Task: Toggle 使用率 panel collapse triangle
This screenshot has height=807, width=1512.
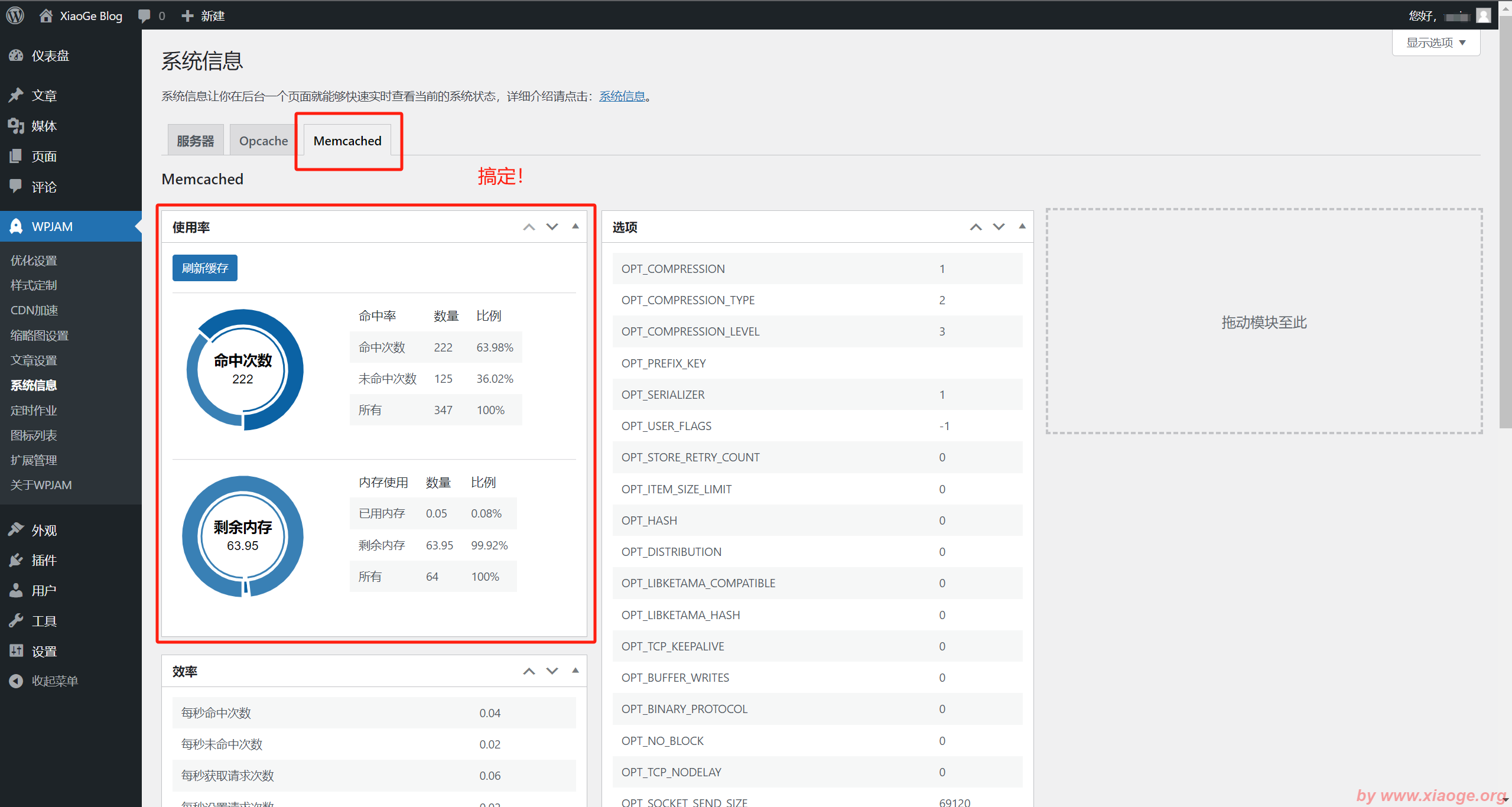Action: tap(575, 227)
